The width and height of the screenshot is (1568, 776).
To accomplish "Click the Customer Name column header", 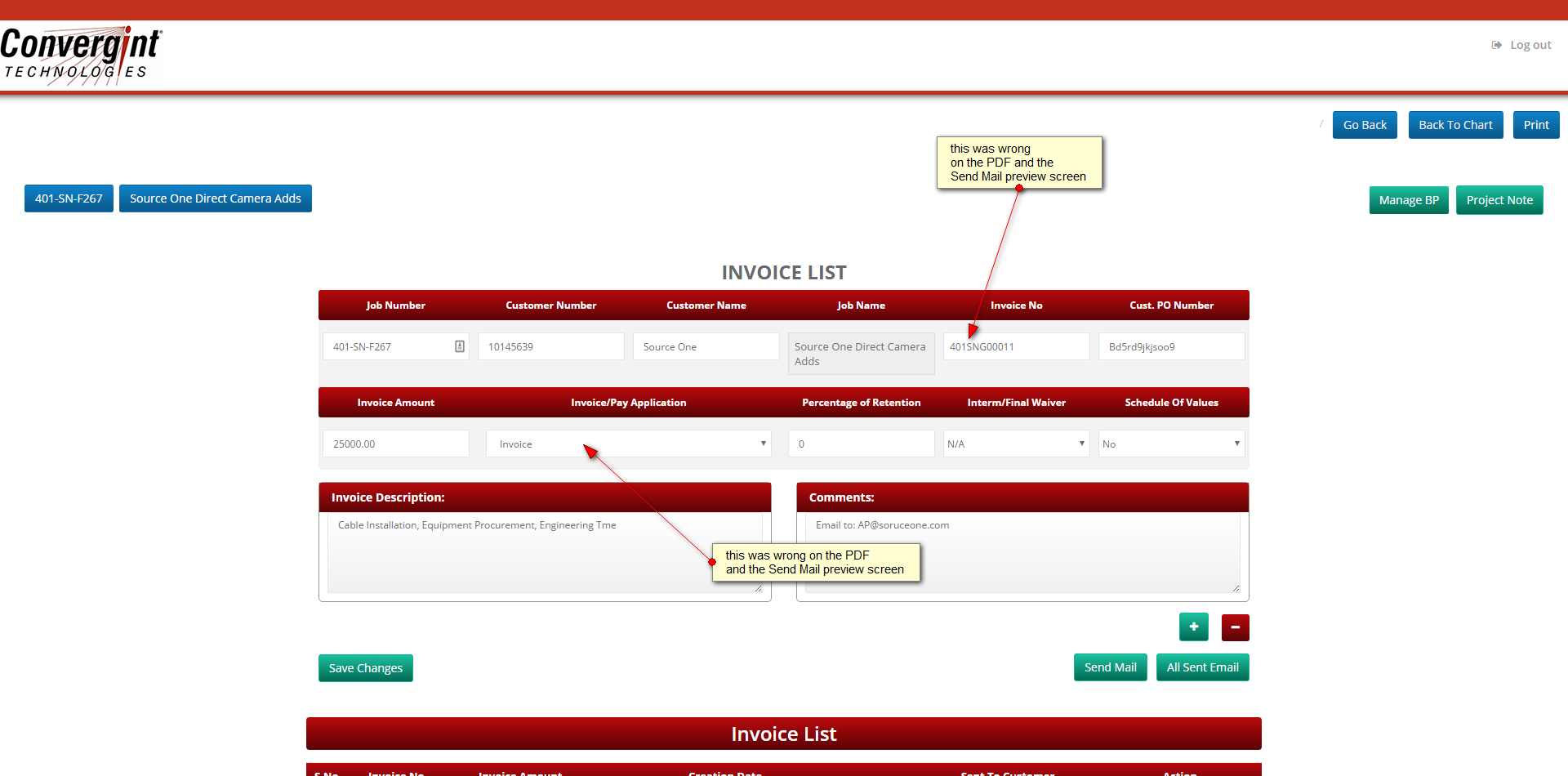I will tap(706, 305).
